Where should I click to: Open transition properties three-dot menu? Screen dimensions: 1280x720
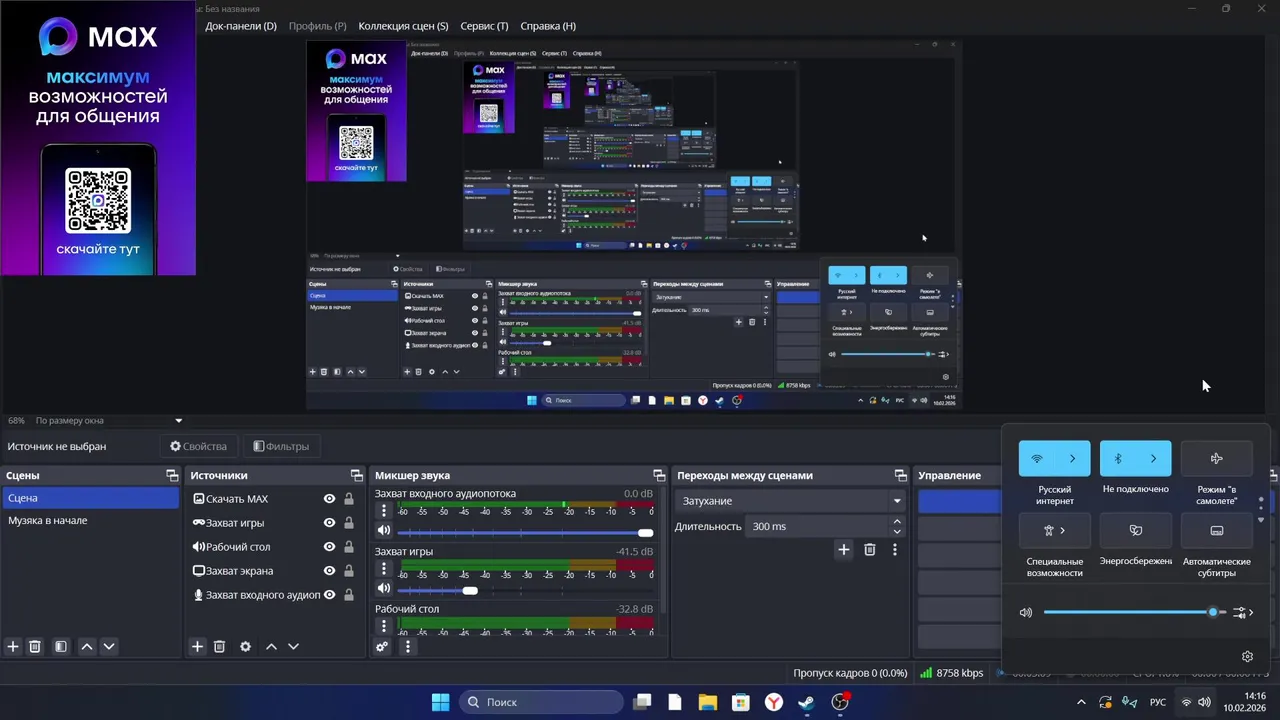tap(894, 549)
